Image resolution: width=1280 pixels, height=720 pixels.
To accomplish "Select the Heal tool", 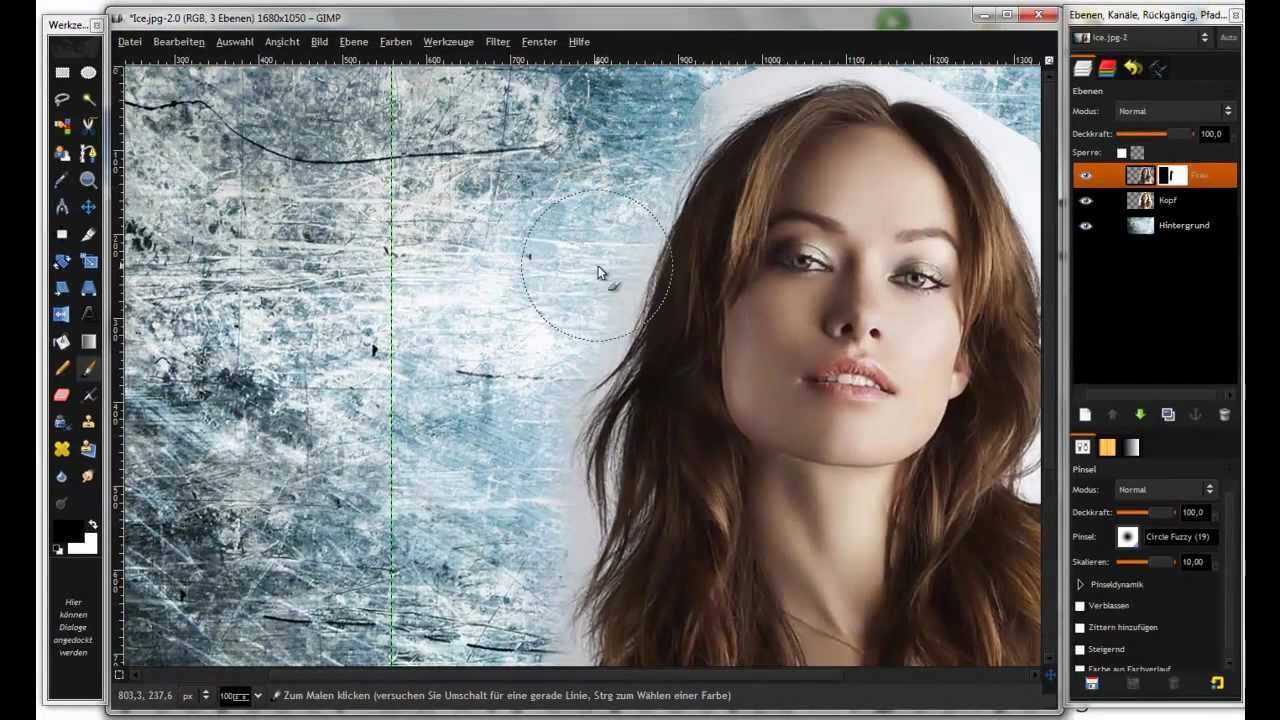I will tap(62, 449).
